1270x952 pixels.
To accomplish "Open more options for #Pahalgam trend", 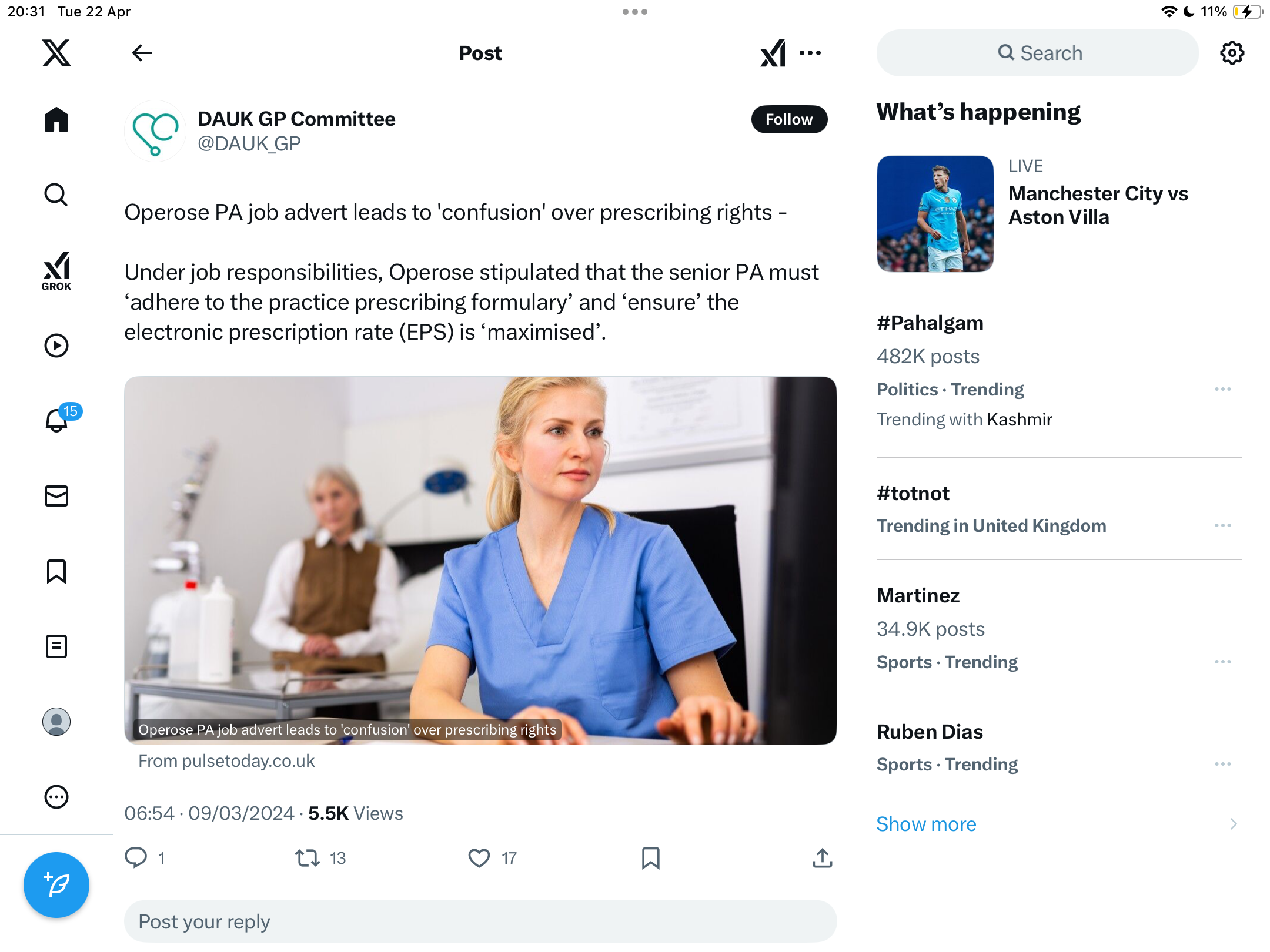I will click(1223, 389).
